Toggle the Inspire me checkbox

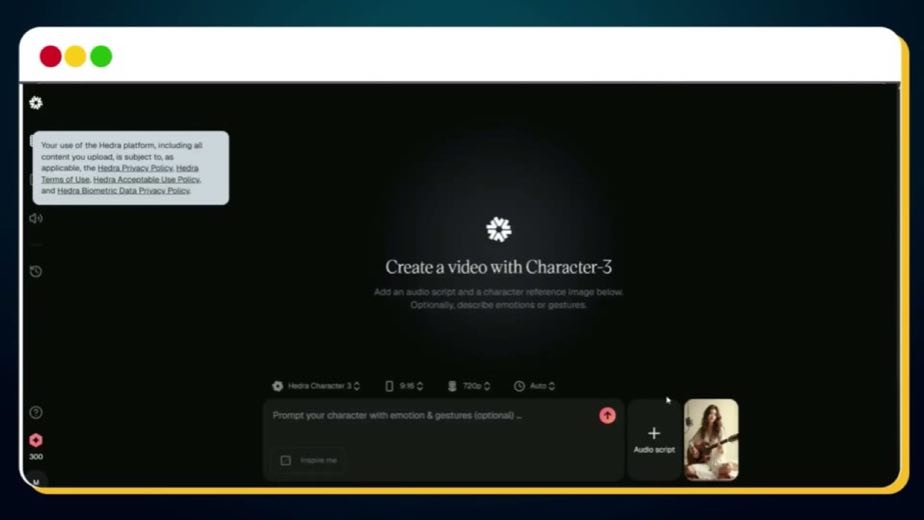click(x=286, y=460)
